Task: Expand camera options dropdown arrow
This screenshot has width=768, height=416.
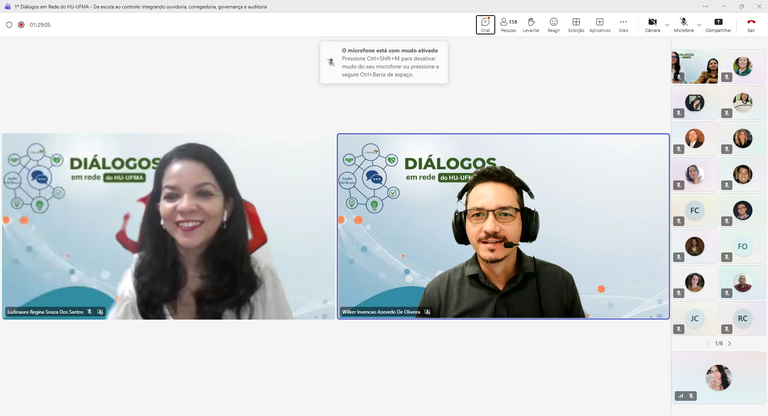Action: coord(667,24)
